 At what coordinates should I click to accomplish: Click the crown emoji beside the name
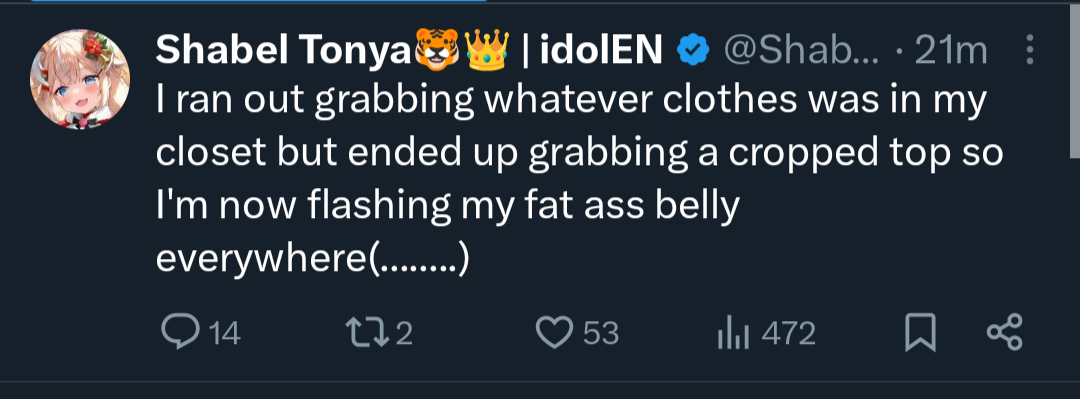(x=487, y=48)
